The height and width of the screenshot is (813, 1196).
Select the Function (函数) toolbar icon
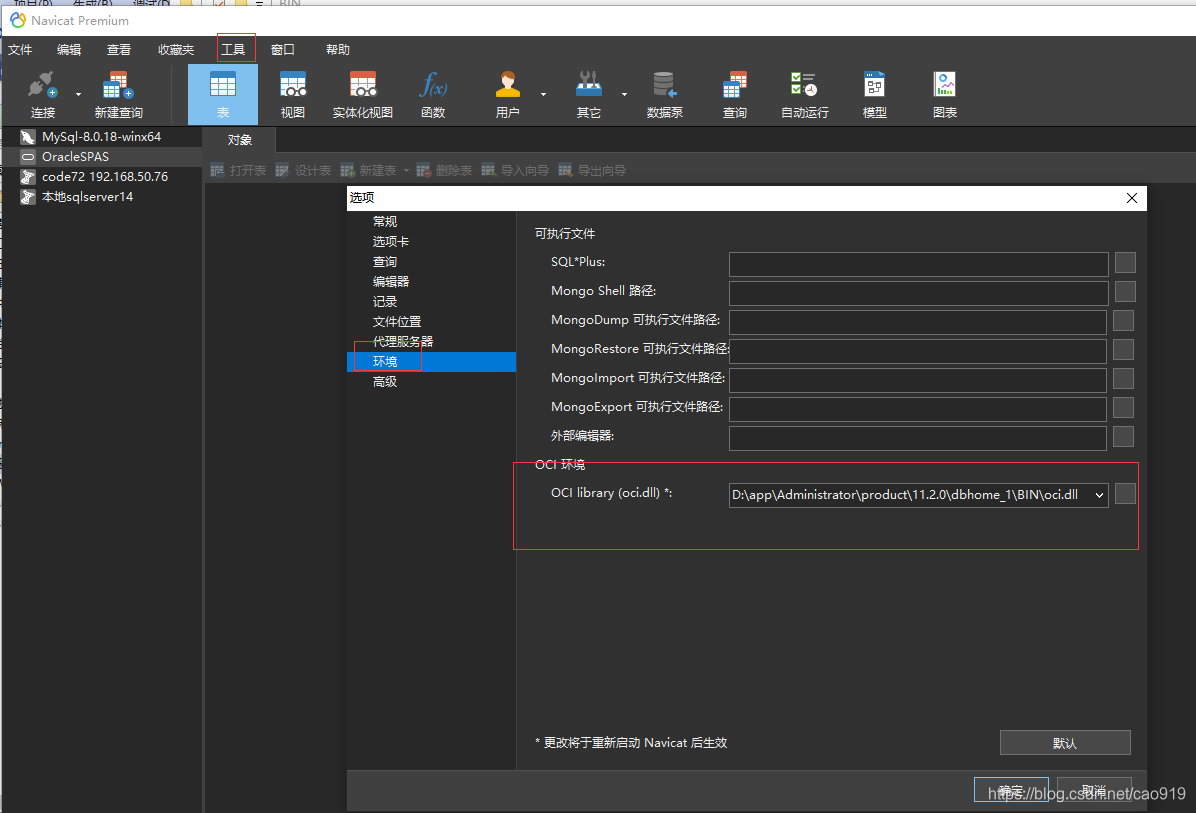click(433, 95)
